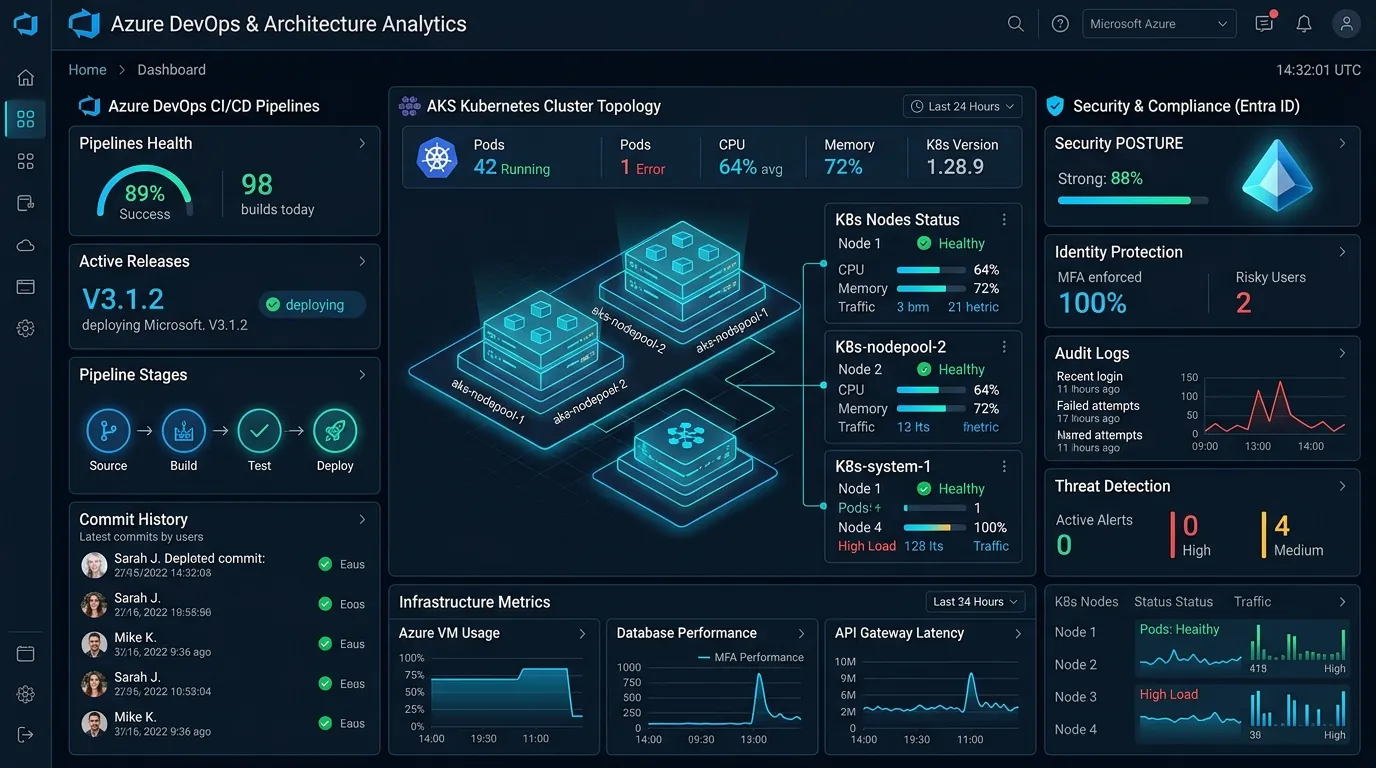The height and width of the screenshot is (768, 1376).
Task: Click the Build pipeline stage icon
Action: (x=183, y=431)
